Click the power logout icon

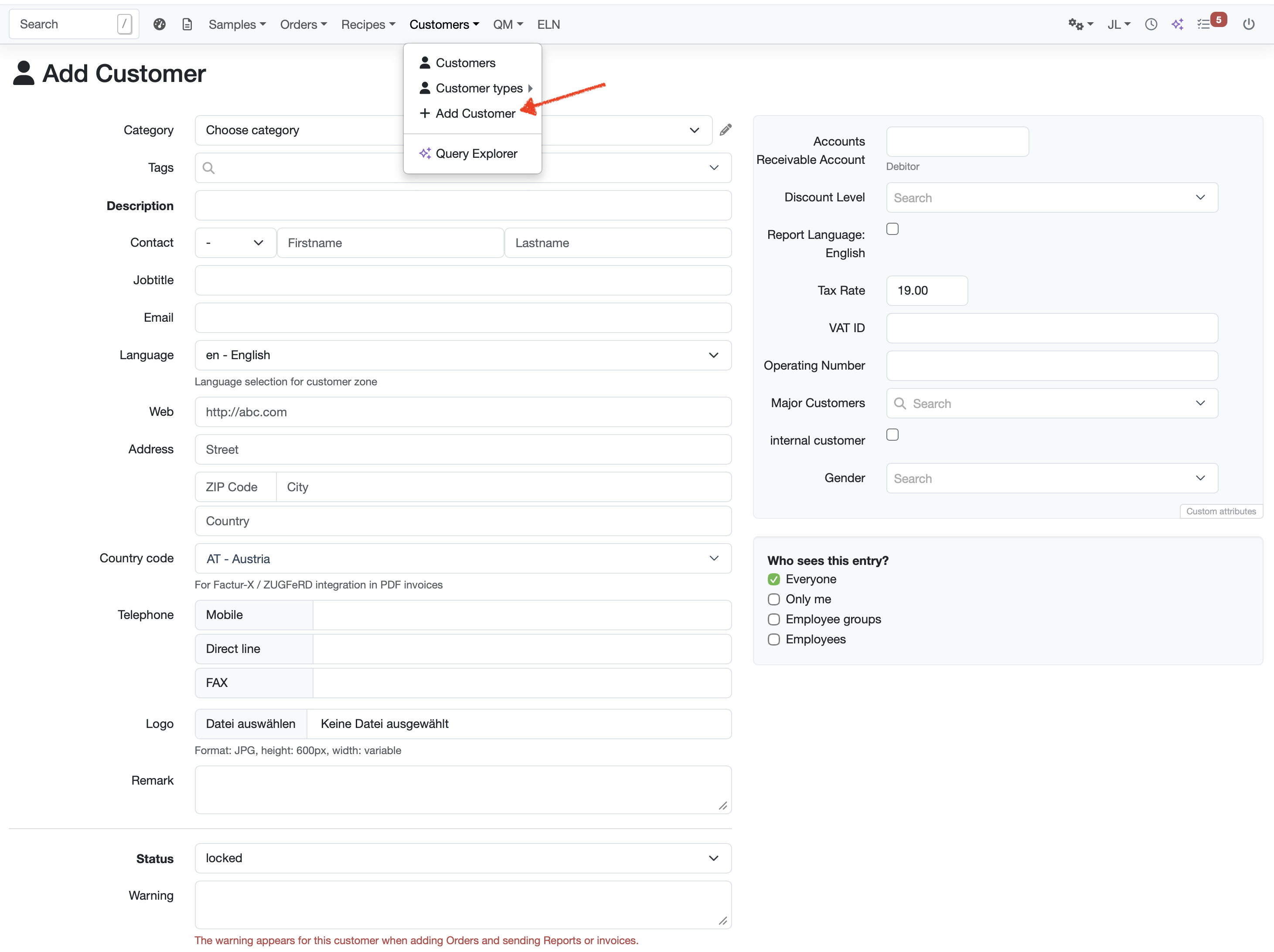click(x=1248, y=24)
